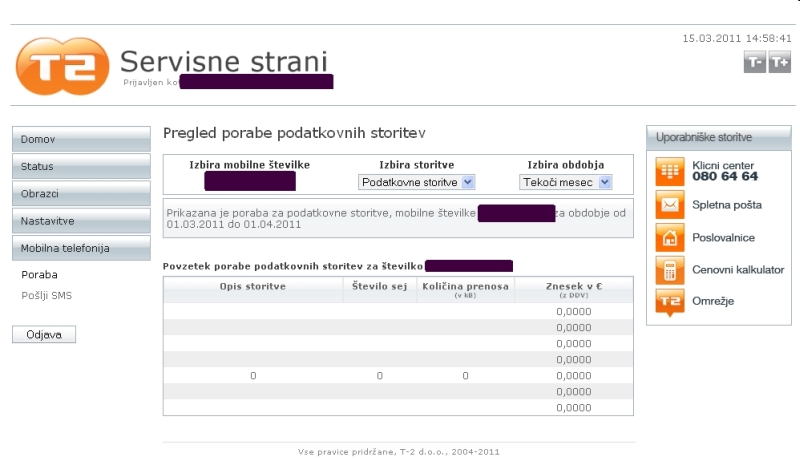
Task: Click the Spletna pošta text link
Action: (727, 205)
